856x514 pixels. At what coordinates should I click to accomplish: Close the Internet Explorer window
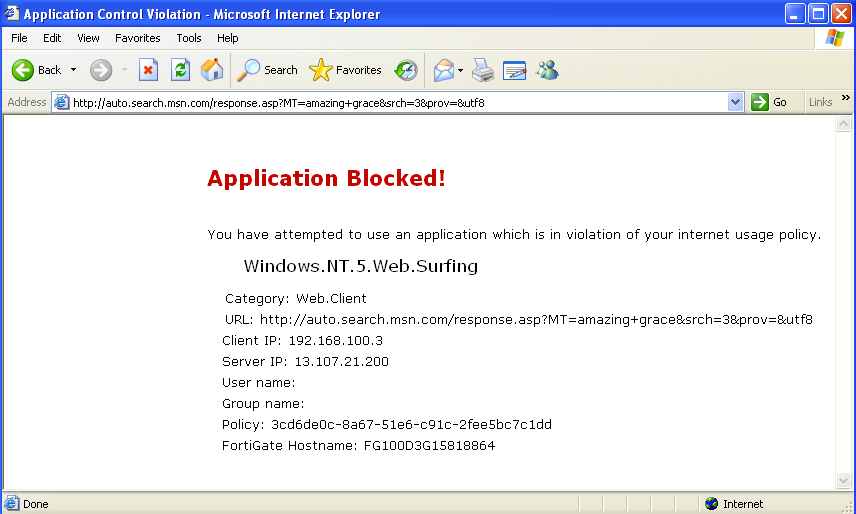pos(841,13)
